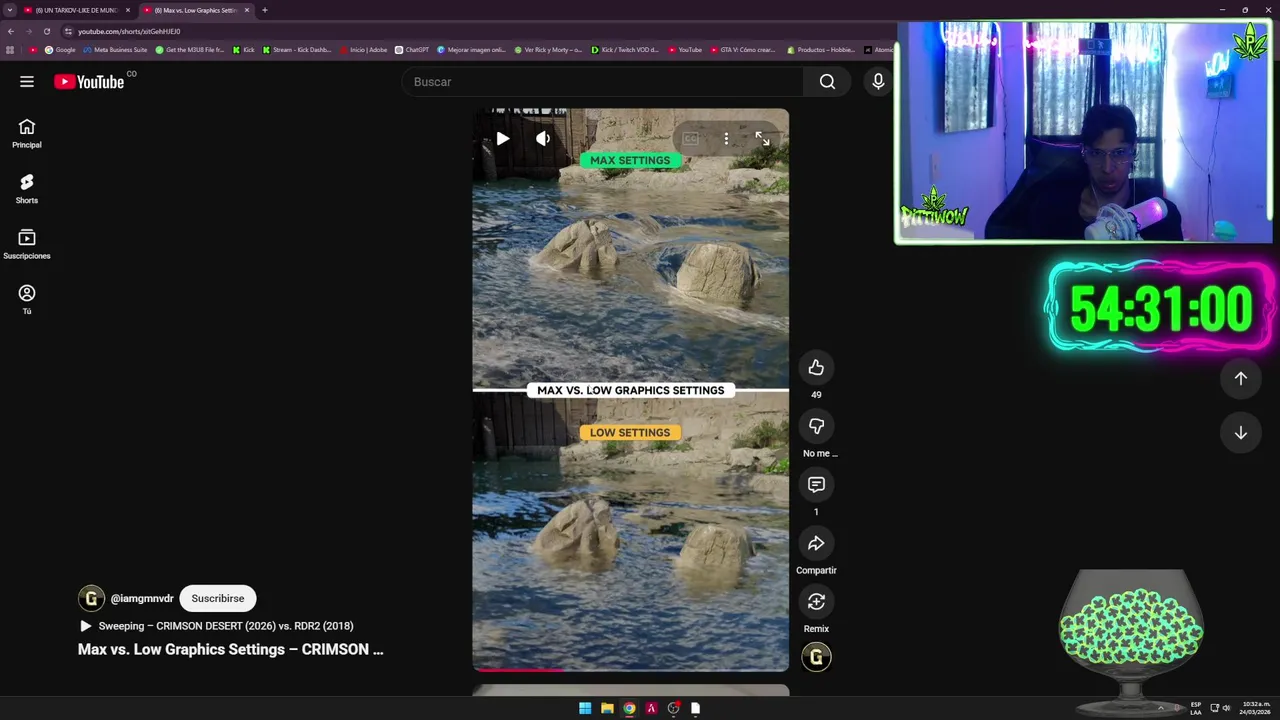This screenshot has width=1280, height=720.
Task: Open Suscripciones in the sidebar
Action: click(27, 245)
